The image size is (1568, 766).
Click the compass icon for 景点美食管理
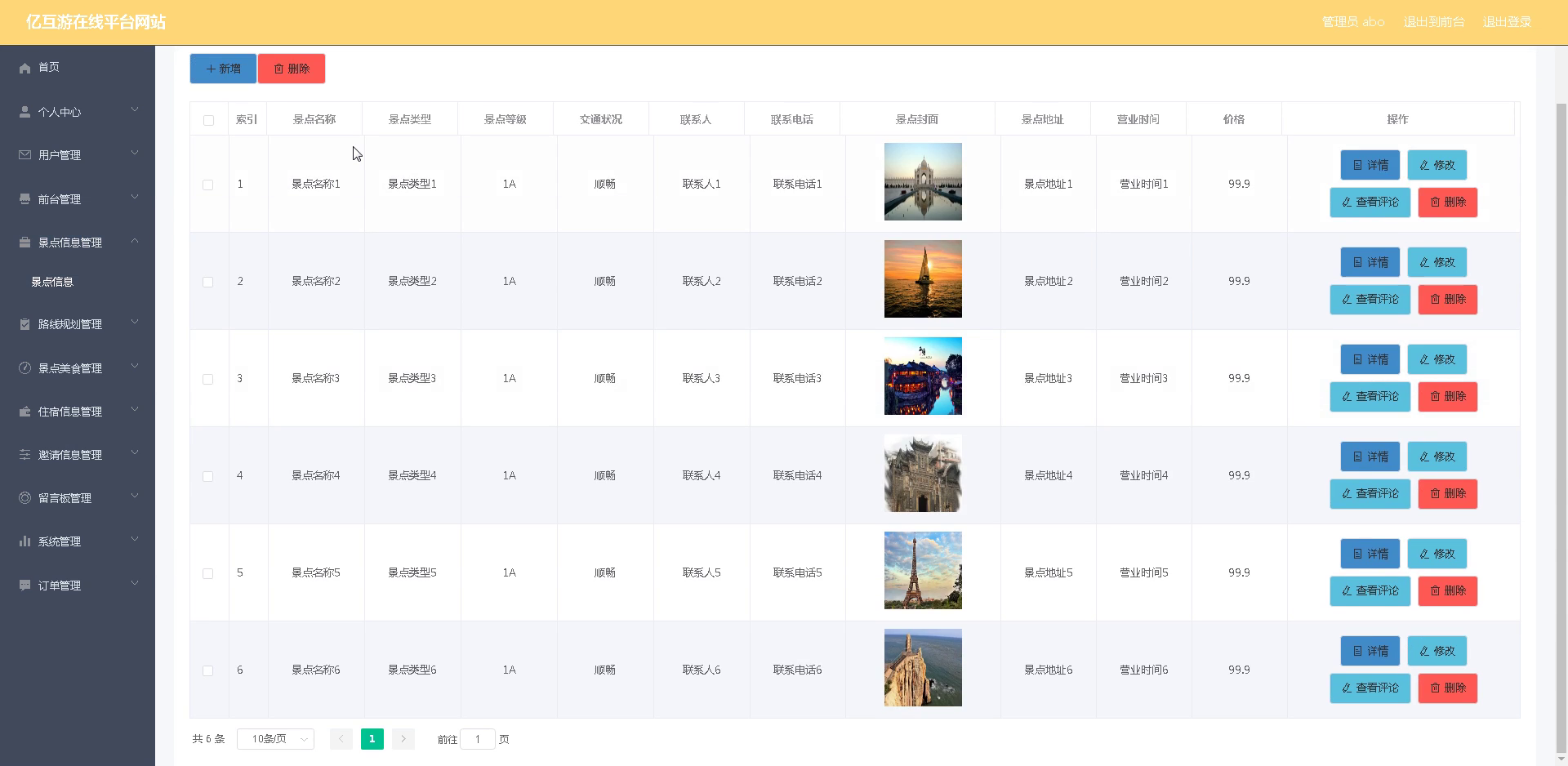(x=24, y=367)
